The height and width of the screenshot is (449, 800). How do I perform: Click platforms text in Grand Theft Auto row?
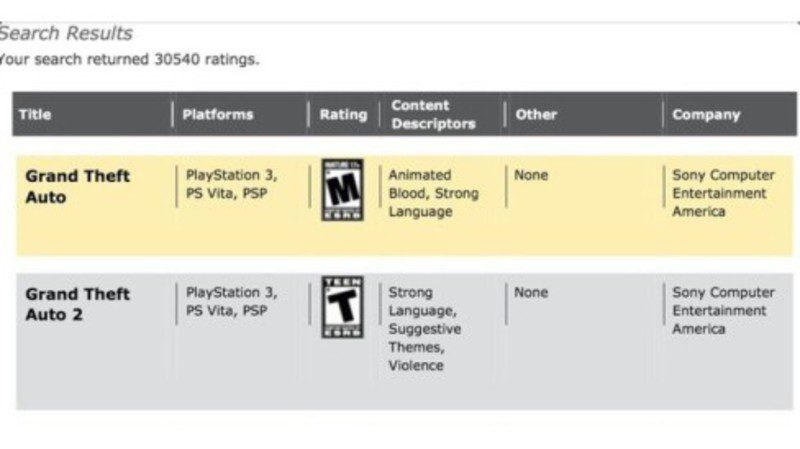pos(231,184)
